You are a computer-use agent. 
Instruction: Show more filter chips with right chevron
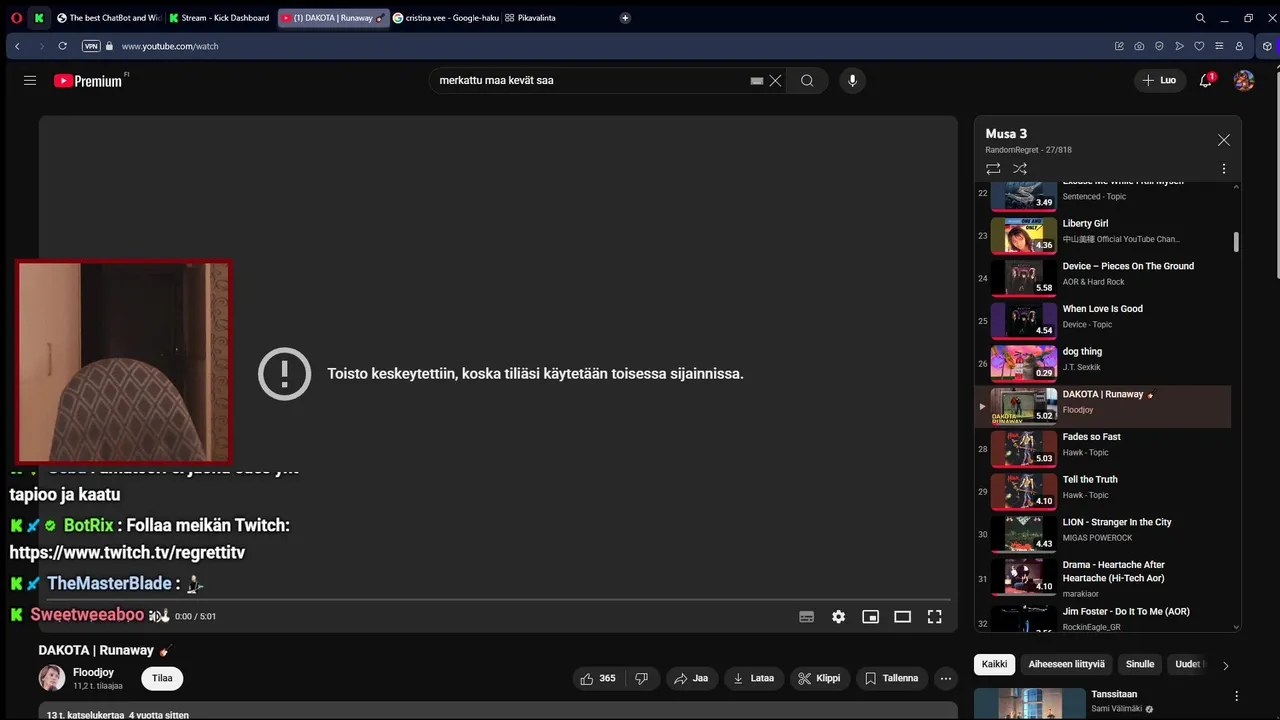click(x=1226, y=665)
